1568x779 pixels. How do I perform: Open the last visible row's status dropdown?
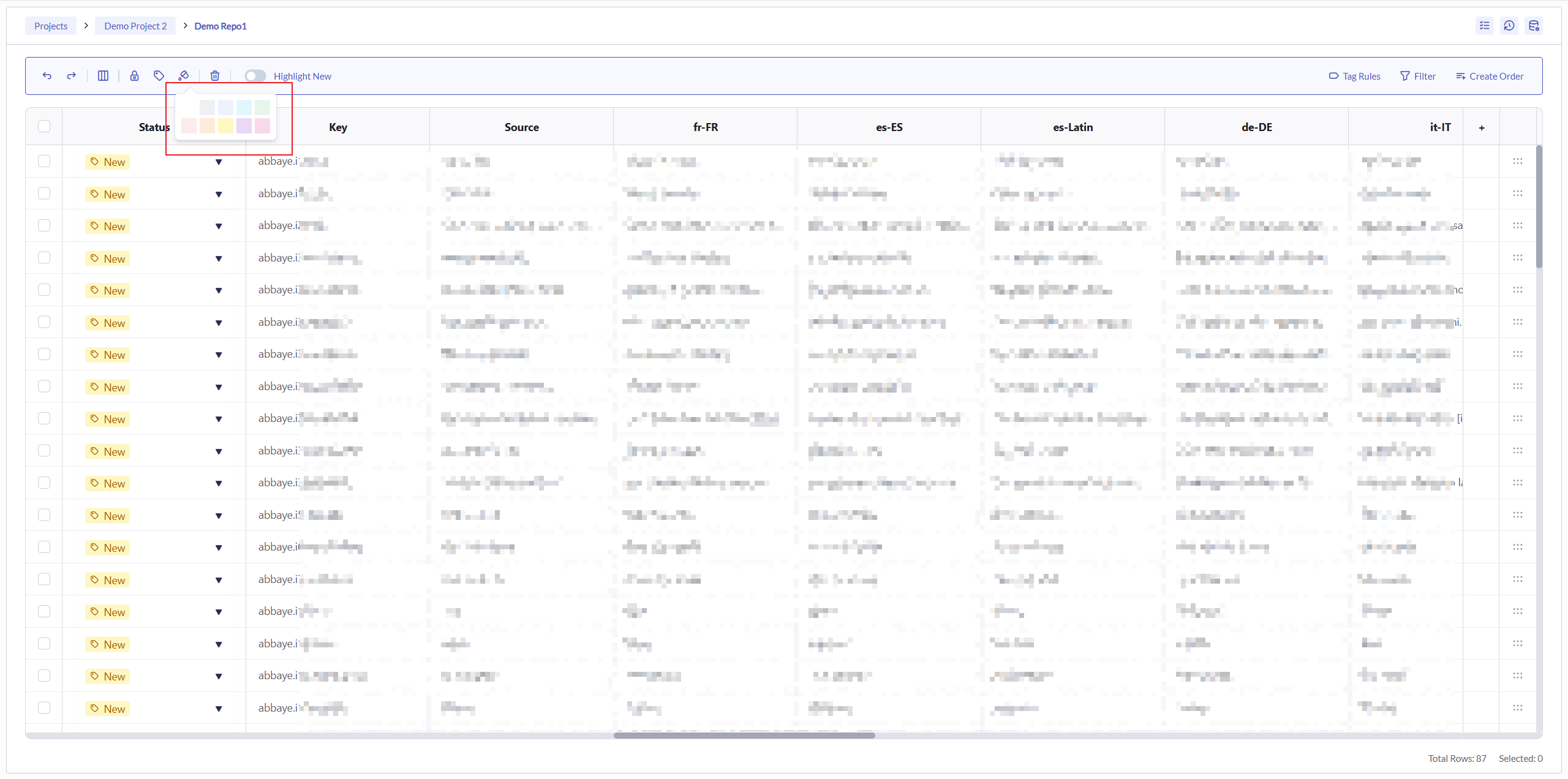pyautogui.click(x=219, y=709)
